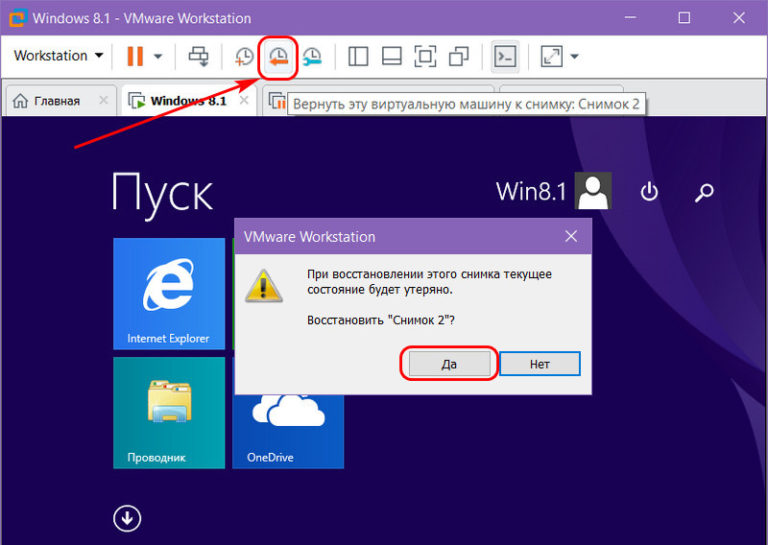Expand the stretch guest dropdown arrow
Viewport: 768px width, 545px height.
(574, 56)
